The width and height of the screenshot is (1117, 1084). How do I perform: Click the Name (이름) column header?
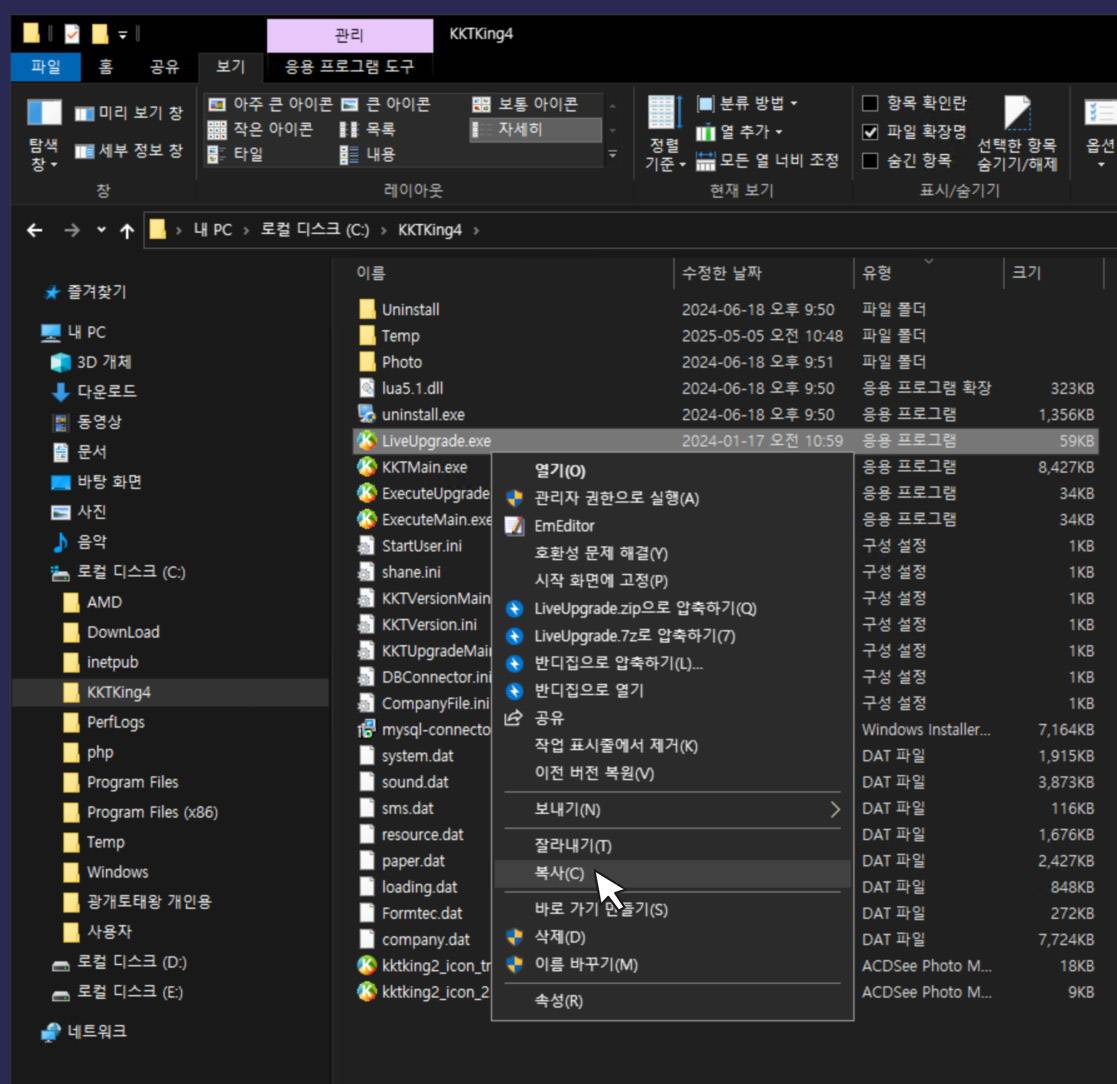click(x=371, y=272)
